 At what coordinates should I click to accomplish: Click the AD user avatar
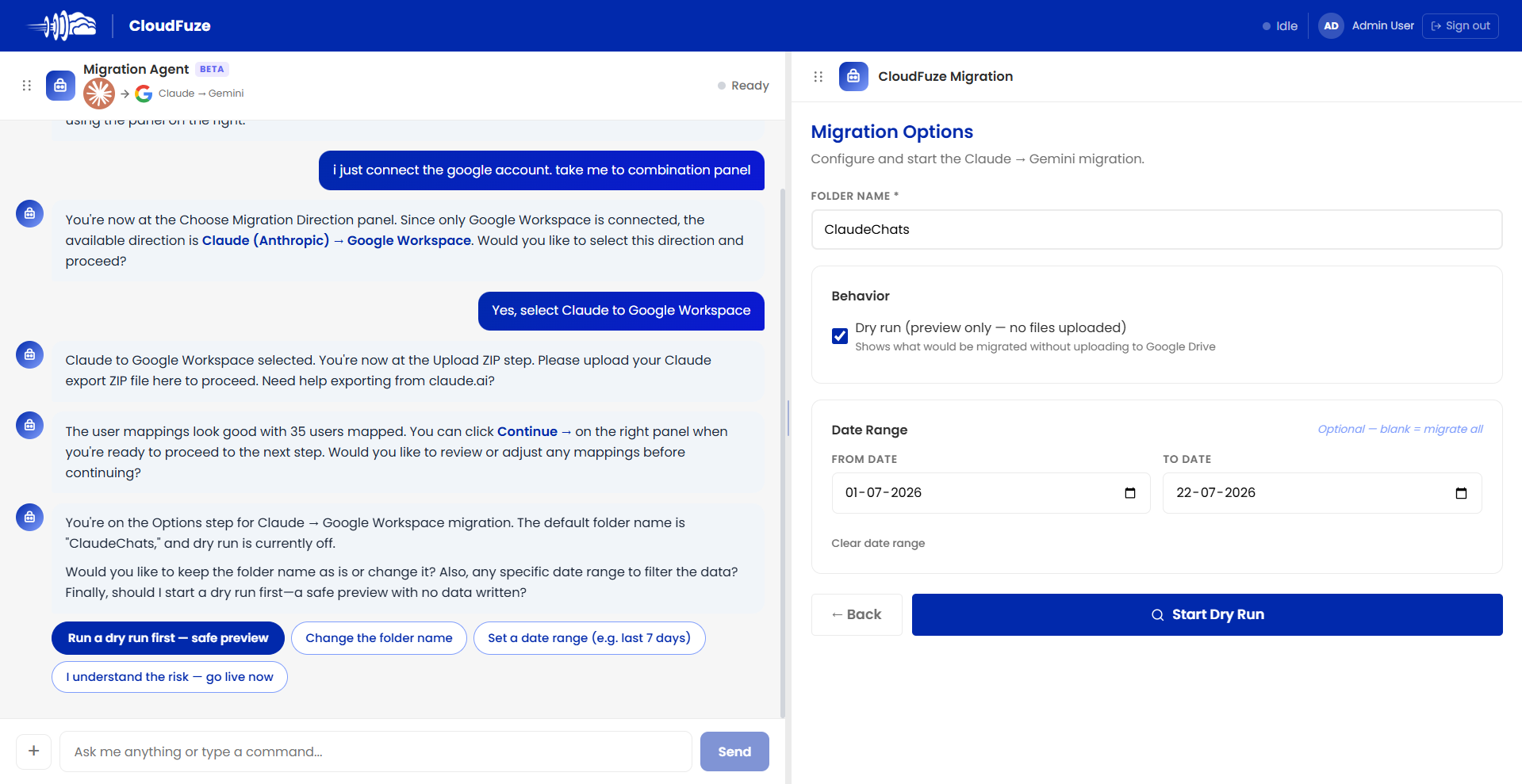(1331, 25)
